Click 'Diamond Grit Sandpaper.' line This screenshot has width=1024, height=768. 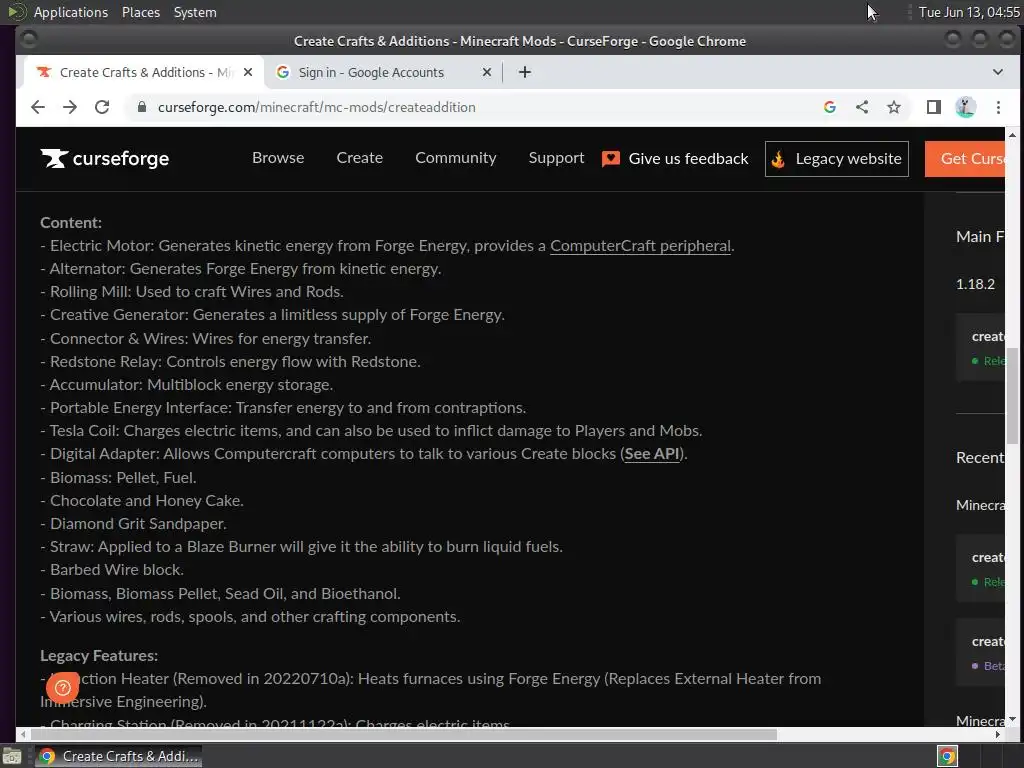(x=133, y=524)
